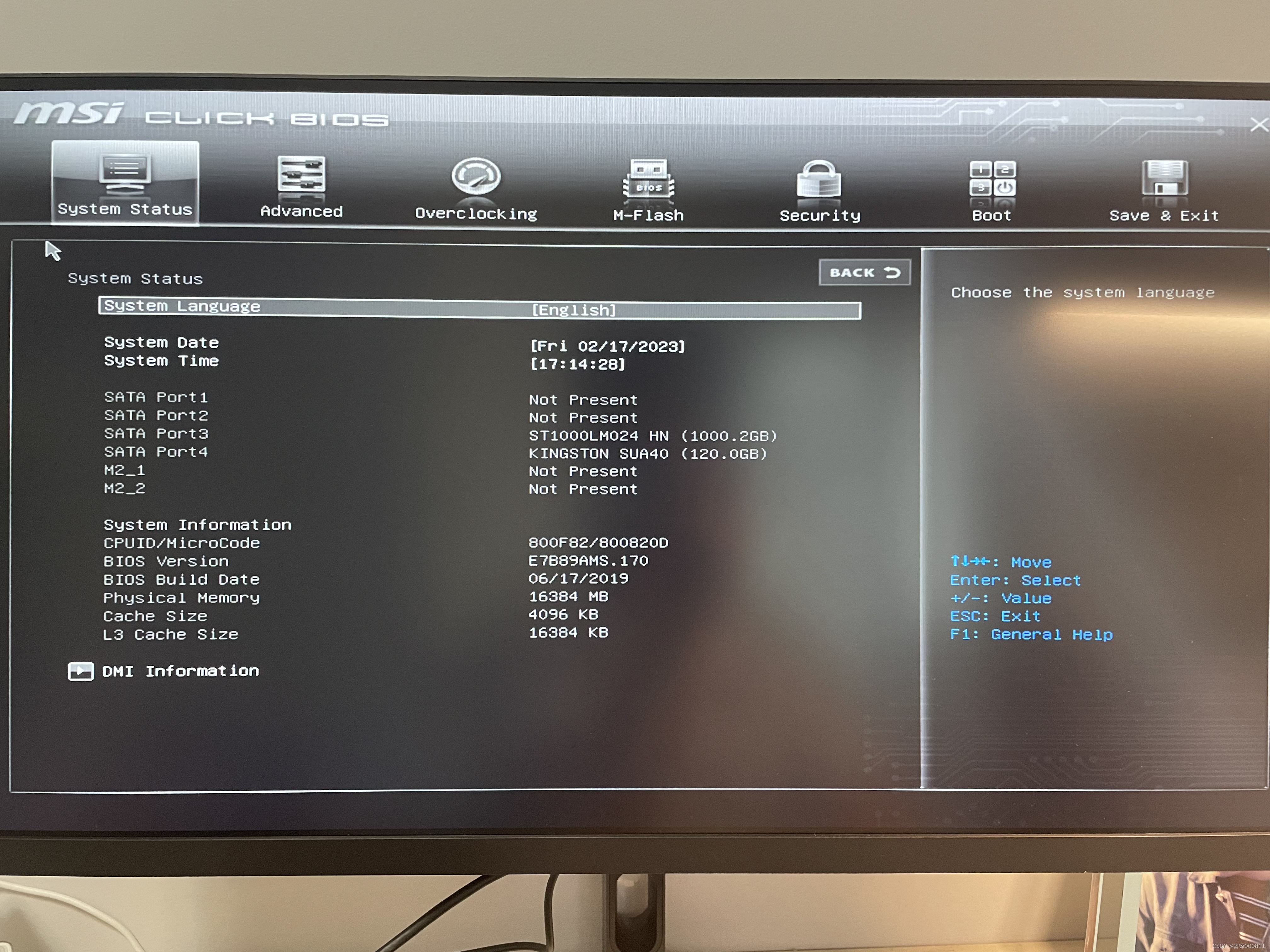Click the BIOS Build Date label
This screenshot has height=952, width=1270.
point(181,580)
